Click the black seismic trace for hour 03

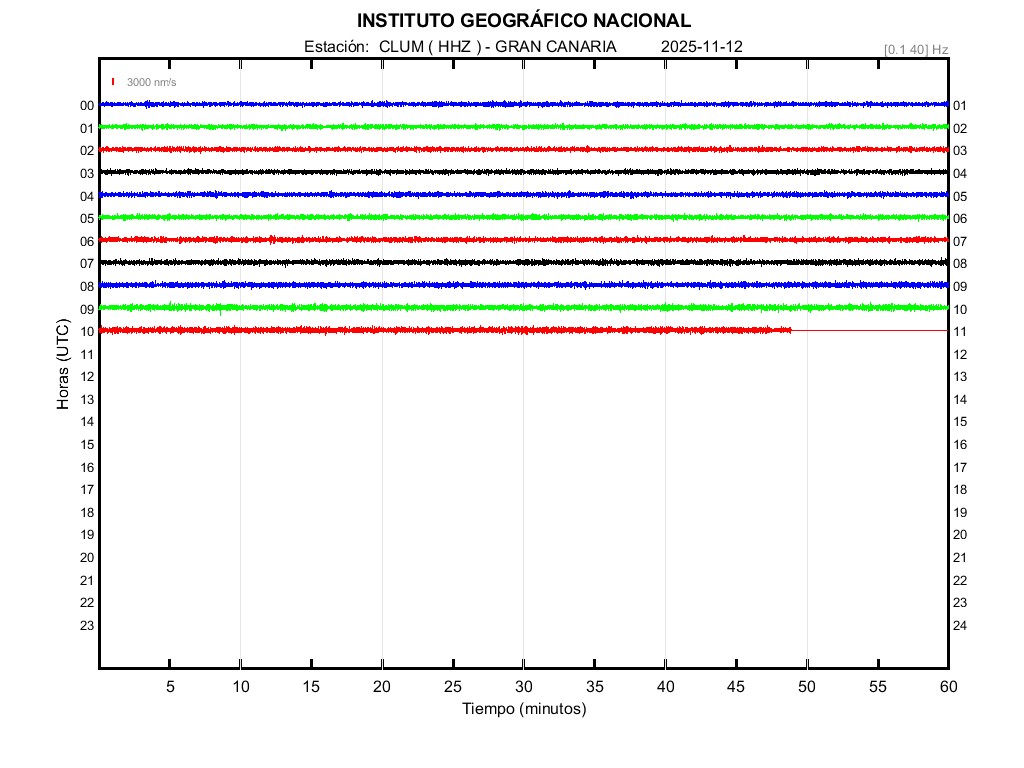pos(523,172)
